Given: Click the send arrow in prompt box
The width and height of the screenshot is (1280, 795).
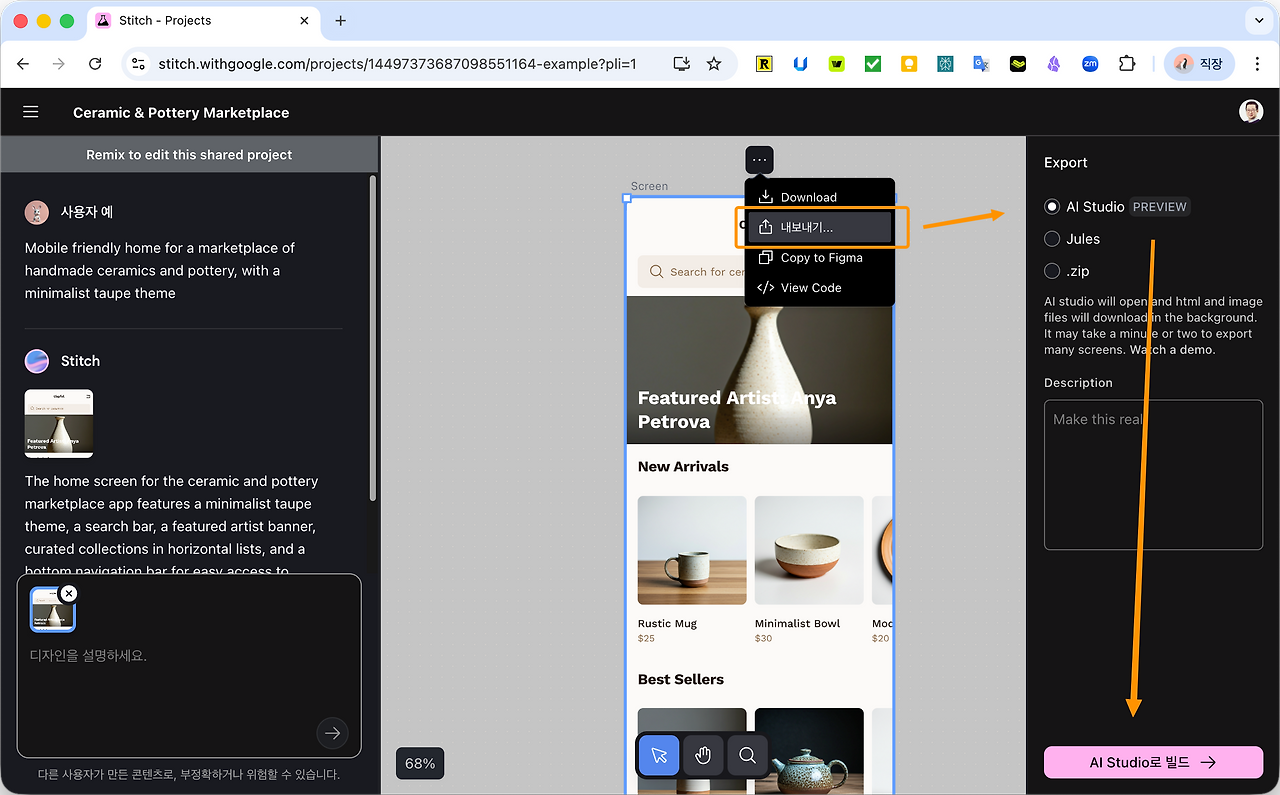Looking at the screenshot, I should pyautogui.click(x=332, y=733).
